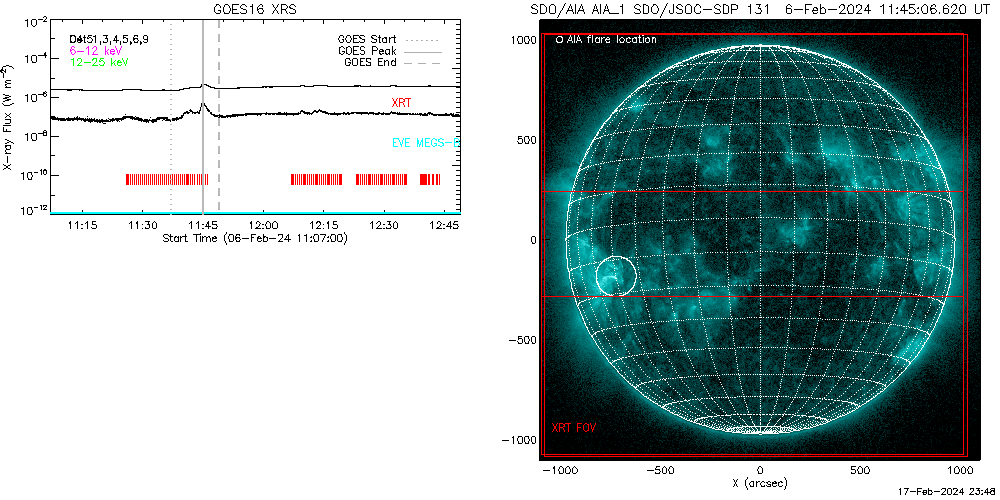This screenshot has width=1000, height=500.
Task: Click the flare peak on the lower flux curve
Action: 202,105
